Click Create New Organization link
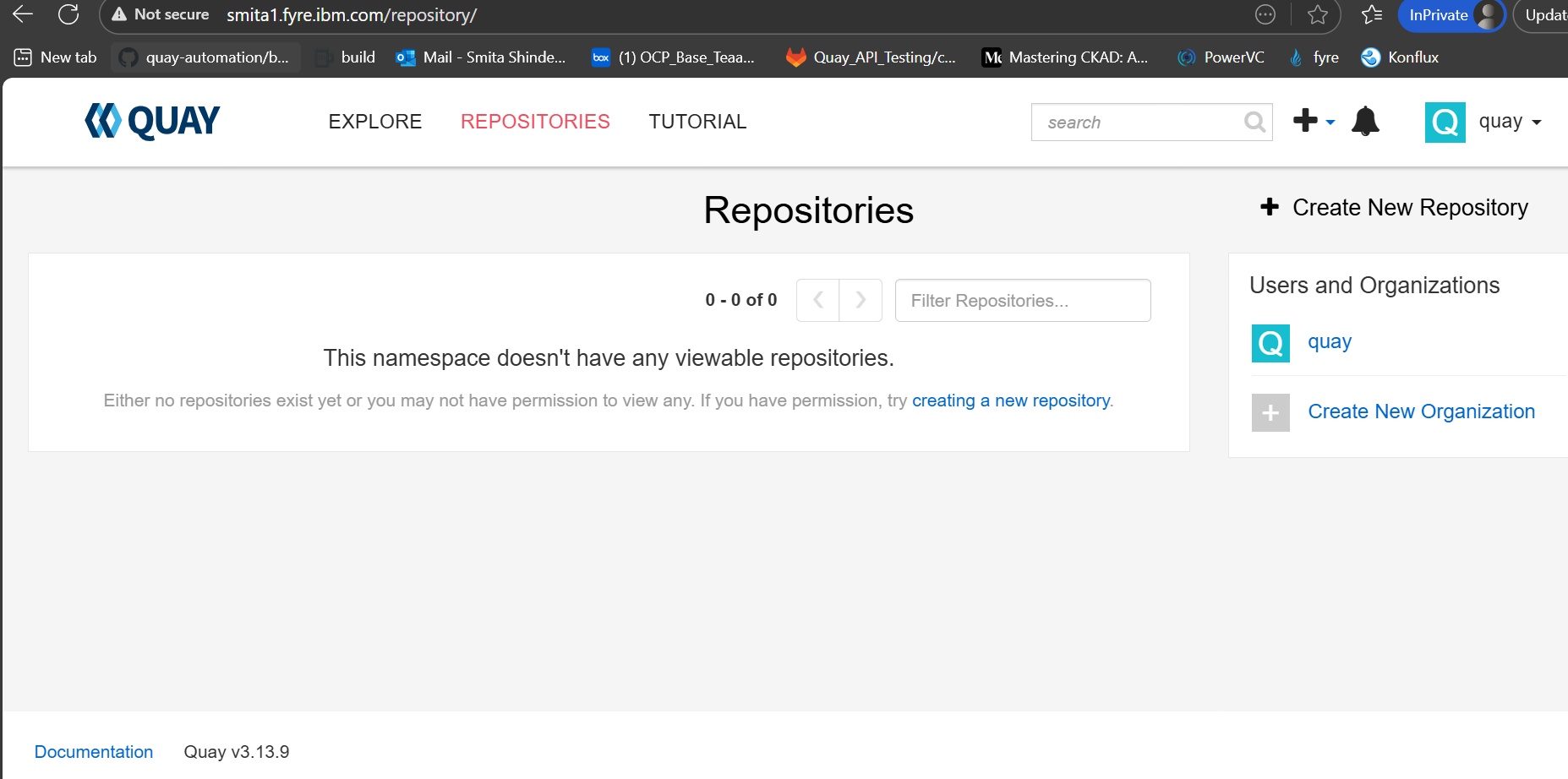 point(1421,411)
